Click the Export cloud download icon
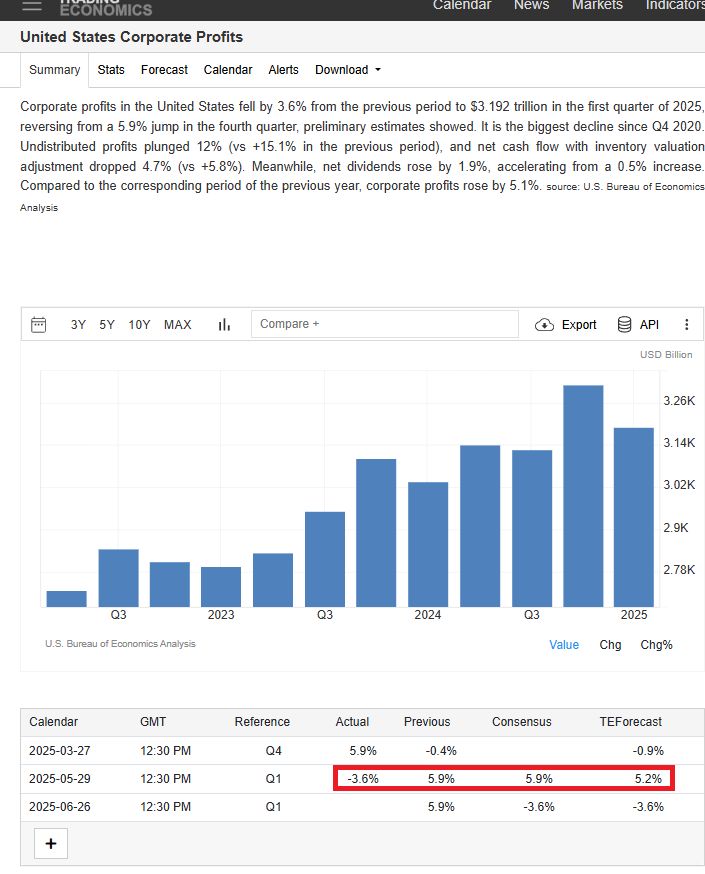 coord(544,324)
